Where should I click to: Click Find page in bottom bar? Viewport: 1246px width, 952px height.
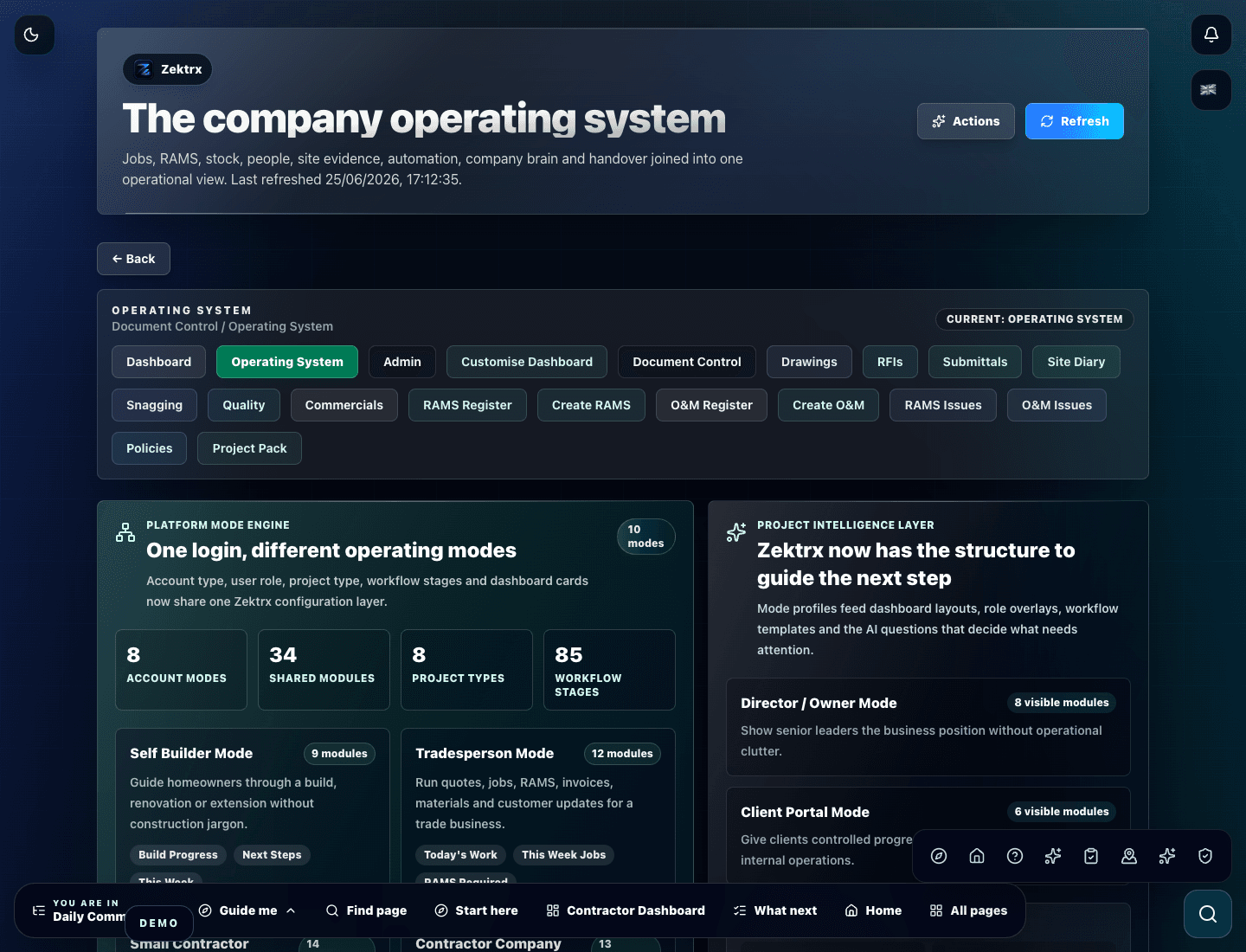pos(366,910)
